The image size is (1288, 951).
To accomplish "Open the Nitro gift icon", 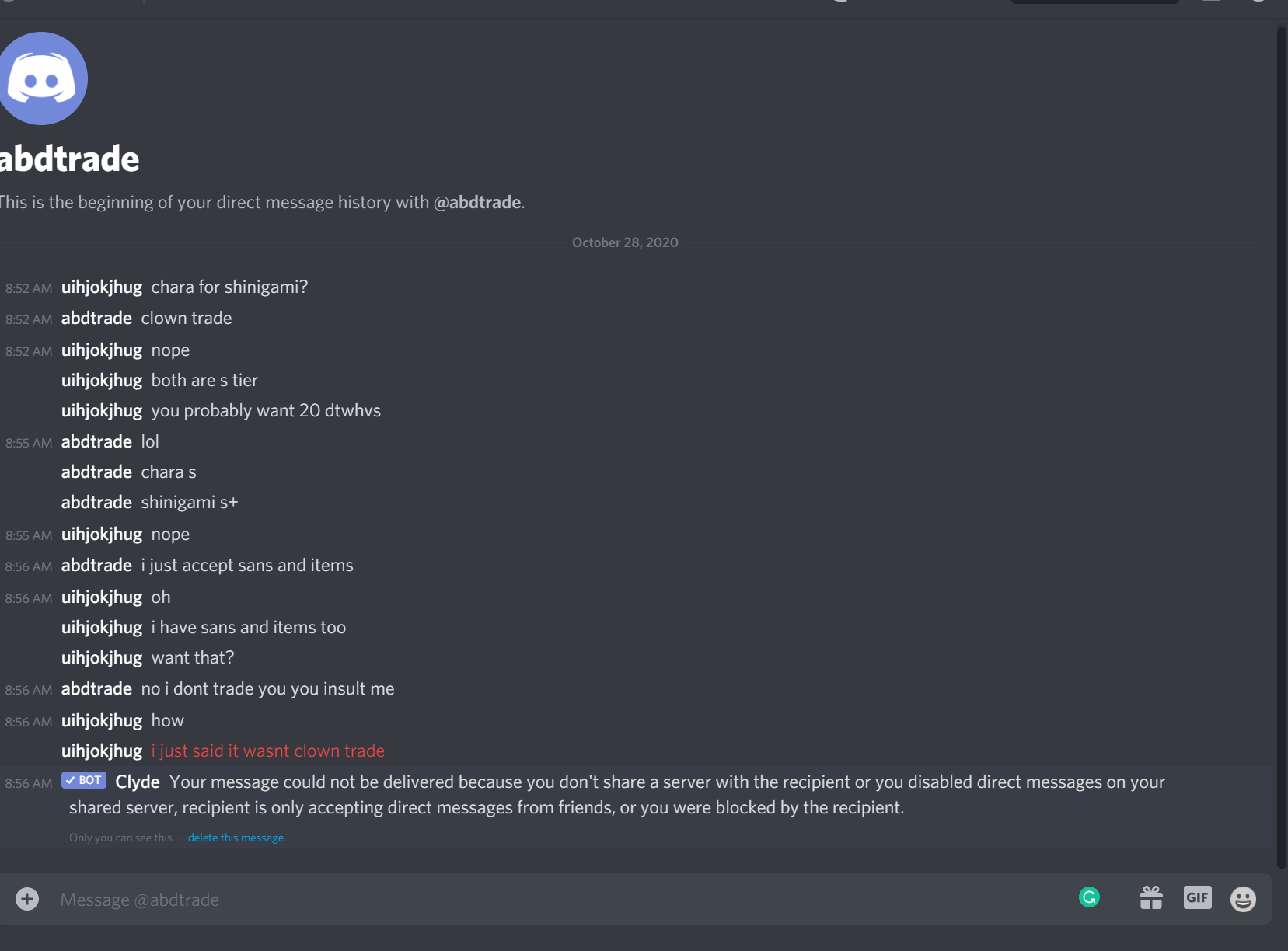I will click(1150, 898).
